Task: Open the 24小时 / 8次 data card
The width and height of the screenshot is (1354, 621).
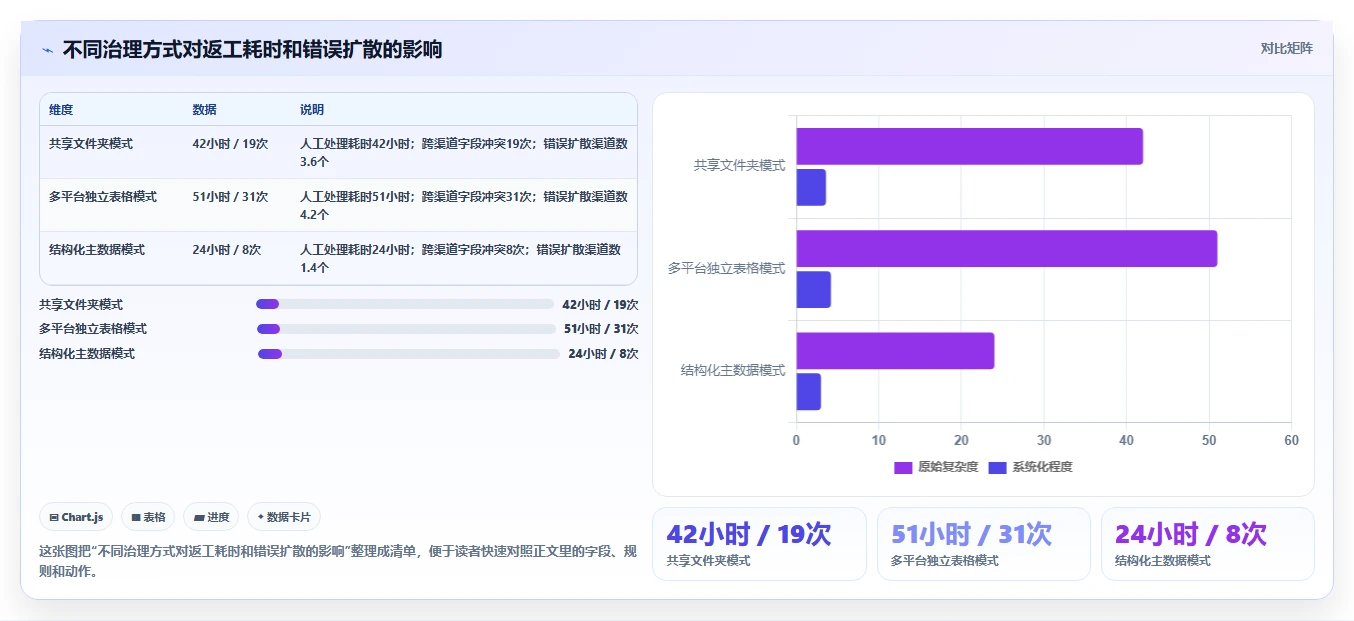Action: 1207,544
